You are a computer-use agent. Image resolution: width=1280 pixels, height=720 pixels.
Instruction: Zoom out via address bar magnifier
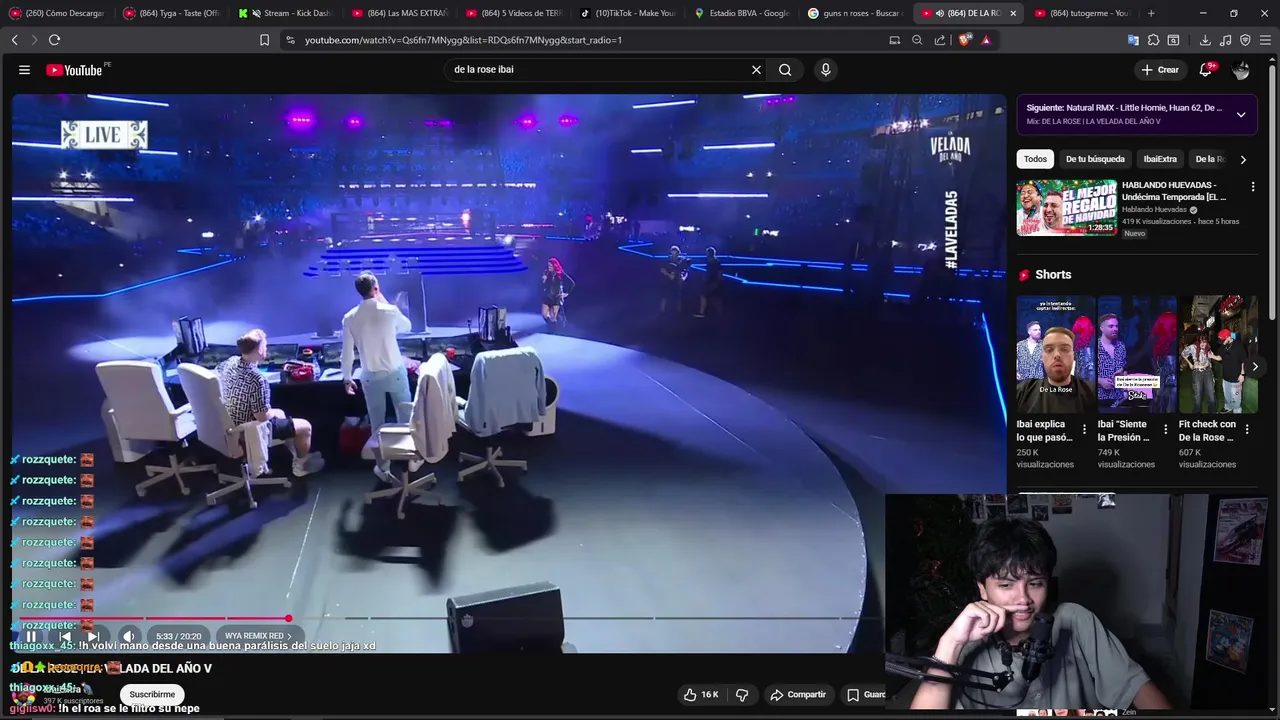[917, 40]
